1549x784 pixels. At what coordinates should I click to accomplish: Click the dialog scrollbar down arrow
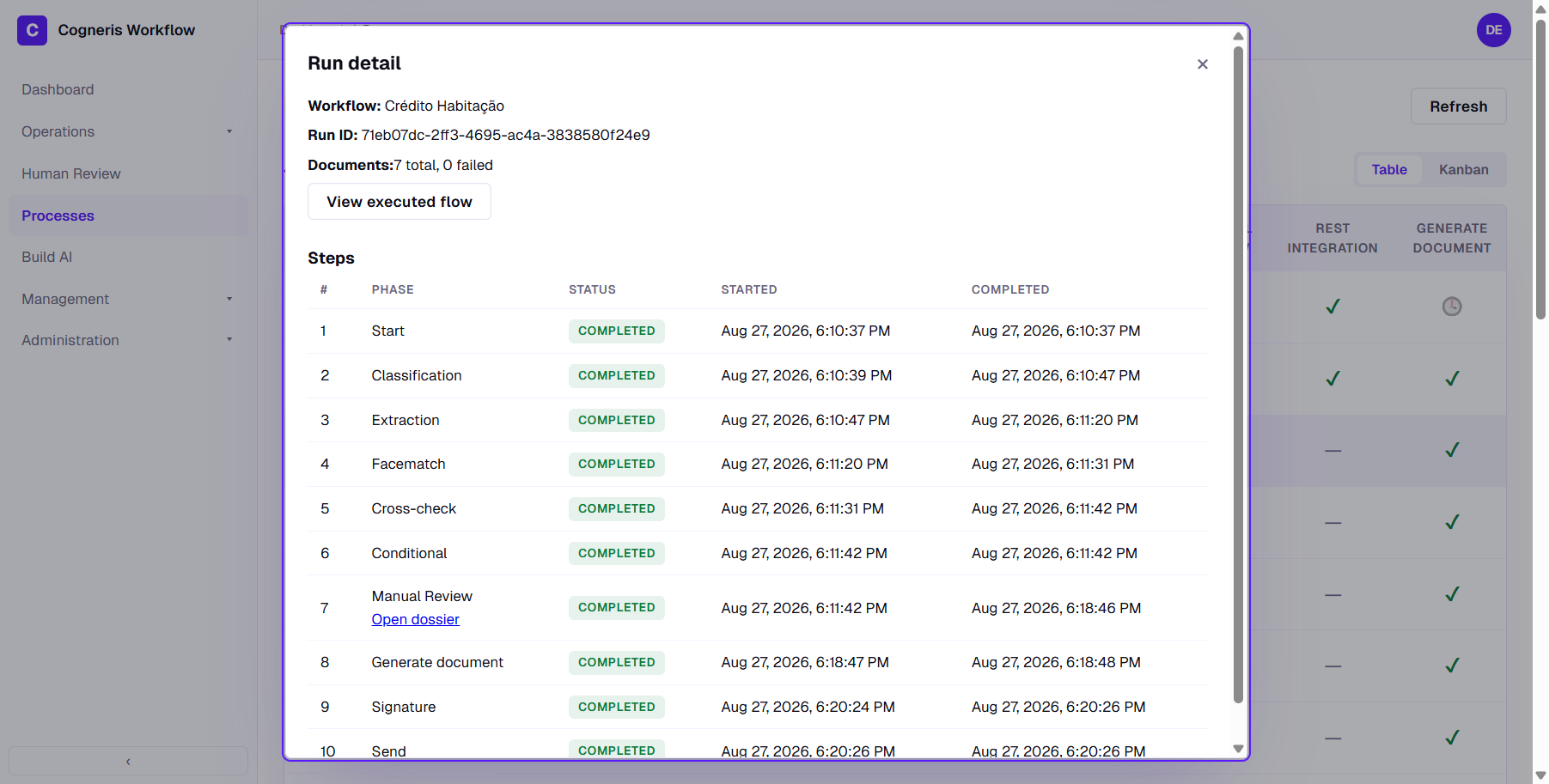[1238, 749]
